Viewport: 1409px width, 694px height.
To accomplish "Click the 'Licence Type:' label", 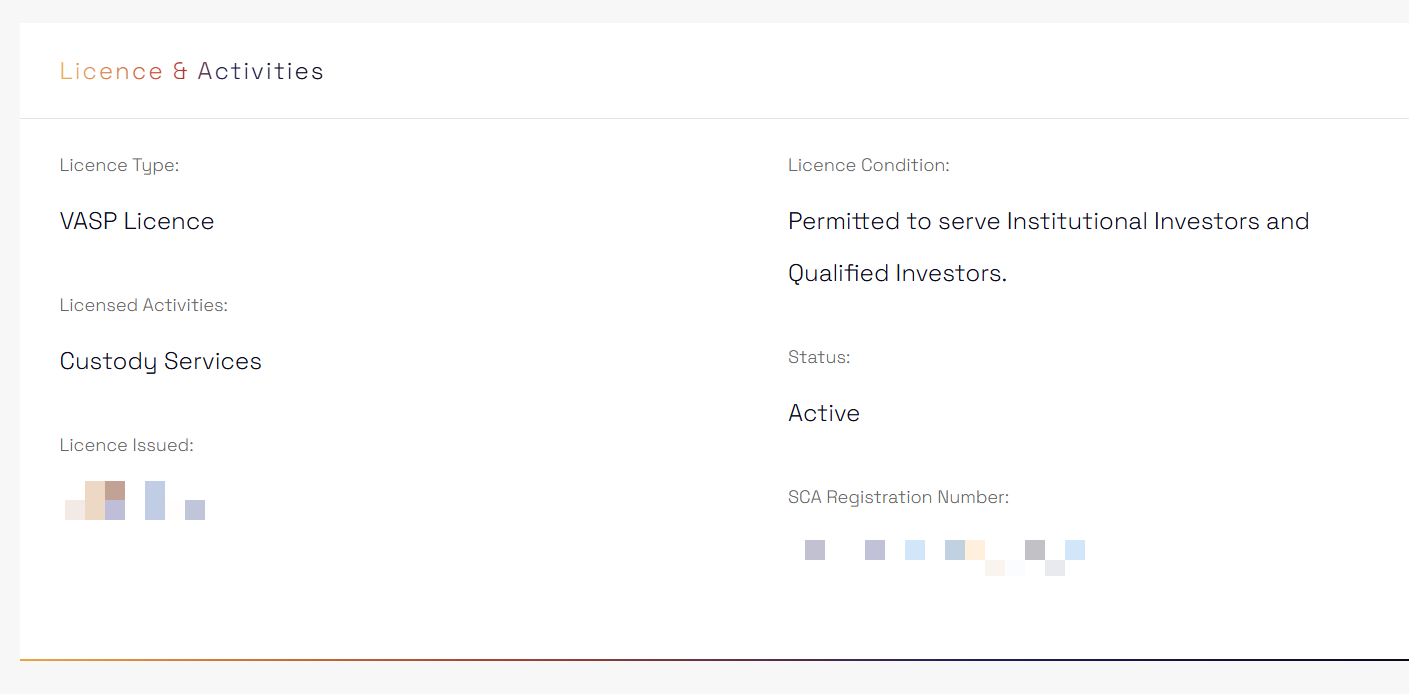I will point(119,165).
